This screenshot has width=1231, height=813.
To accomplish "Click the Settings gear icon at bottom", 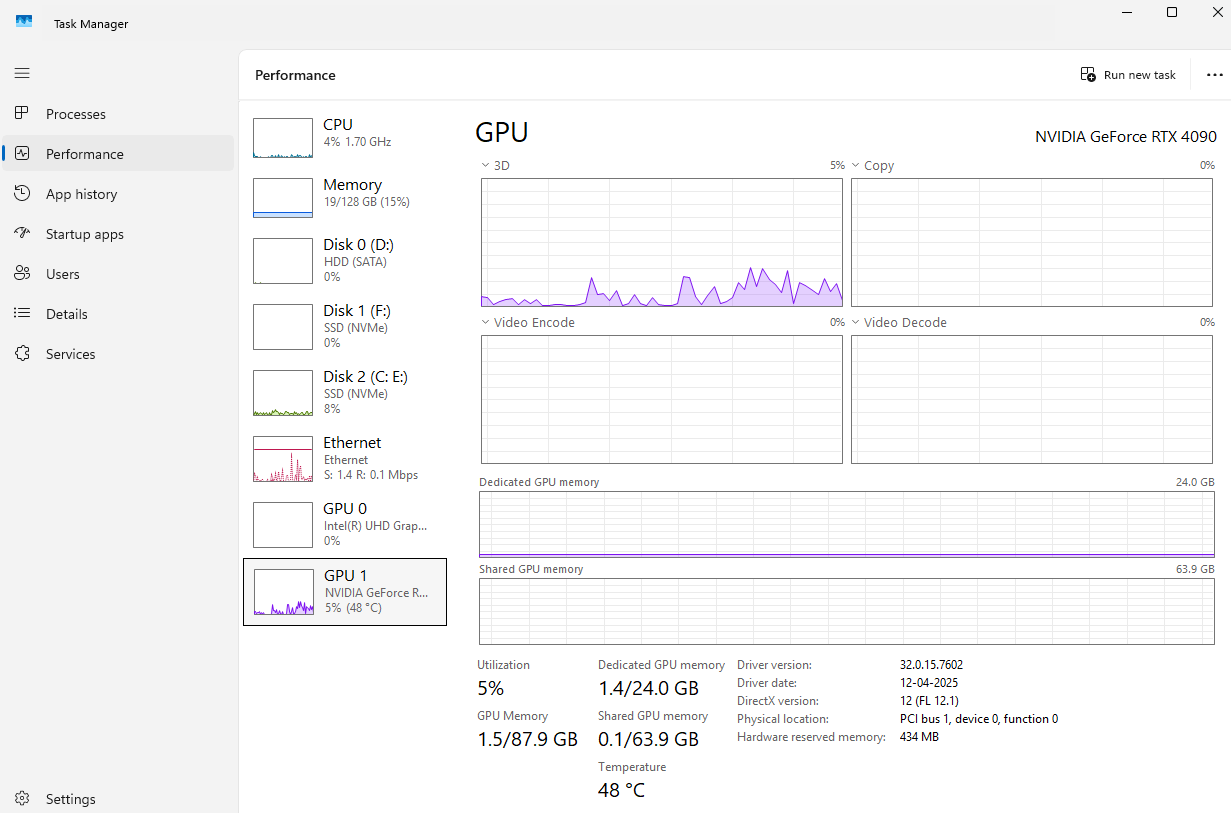I will tap(22, 799).
